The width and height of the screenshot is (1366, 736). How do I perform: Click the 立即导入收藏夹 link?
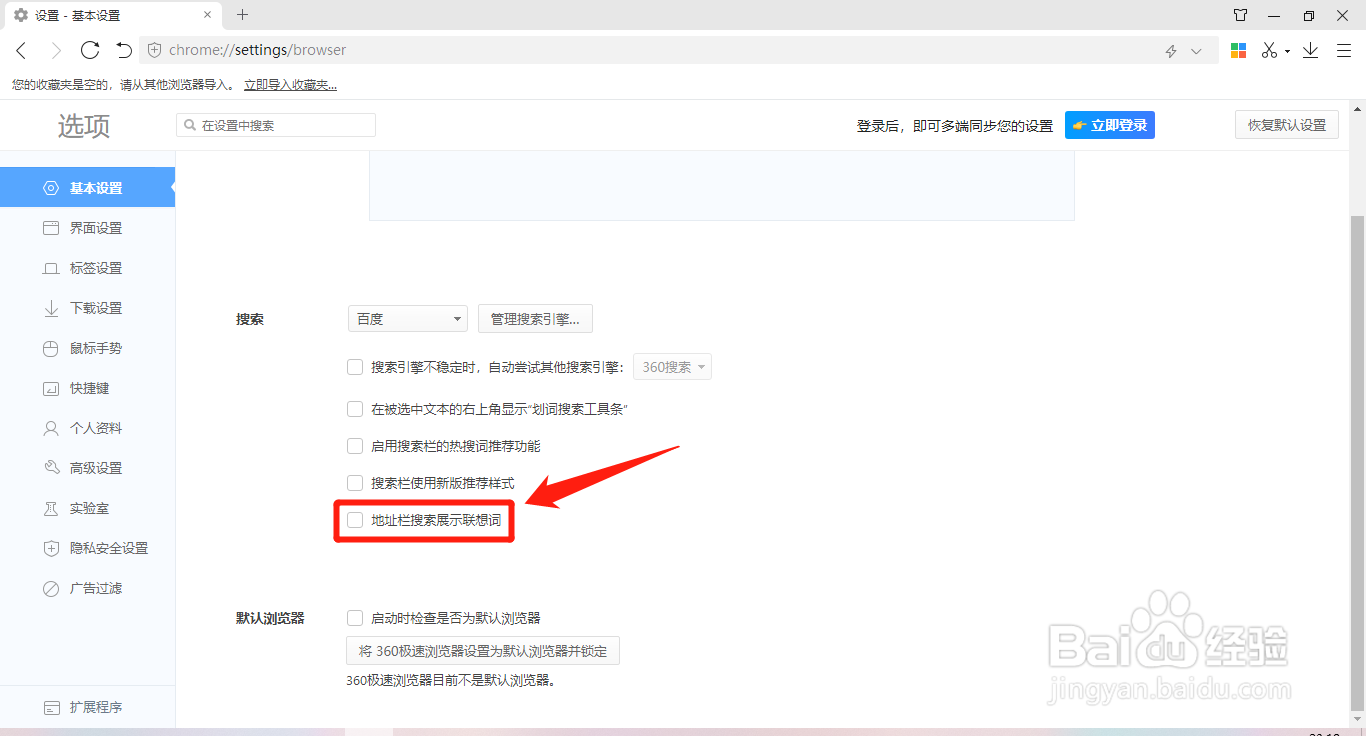pos(290,85)
